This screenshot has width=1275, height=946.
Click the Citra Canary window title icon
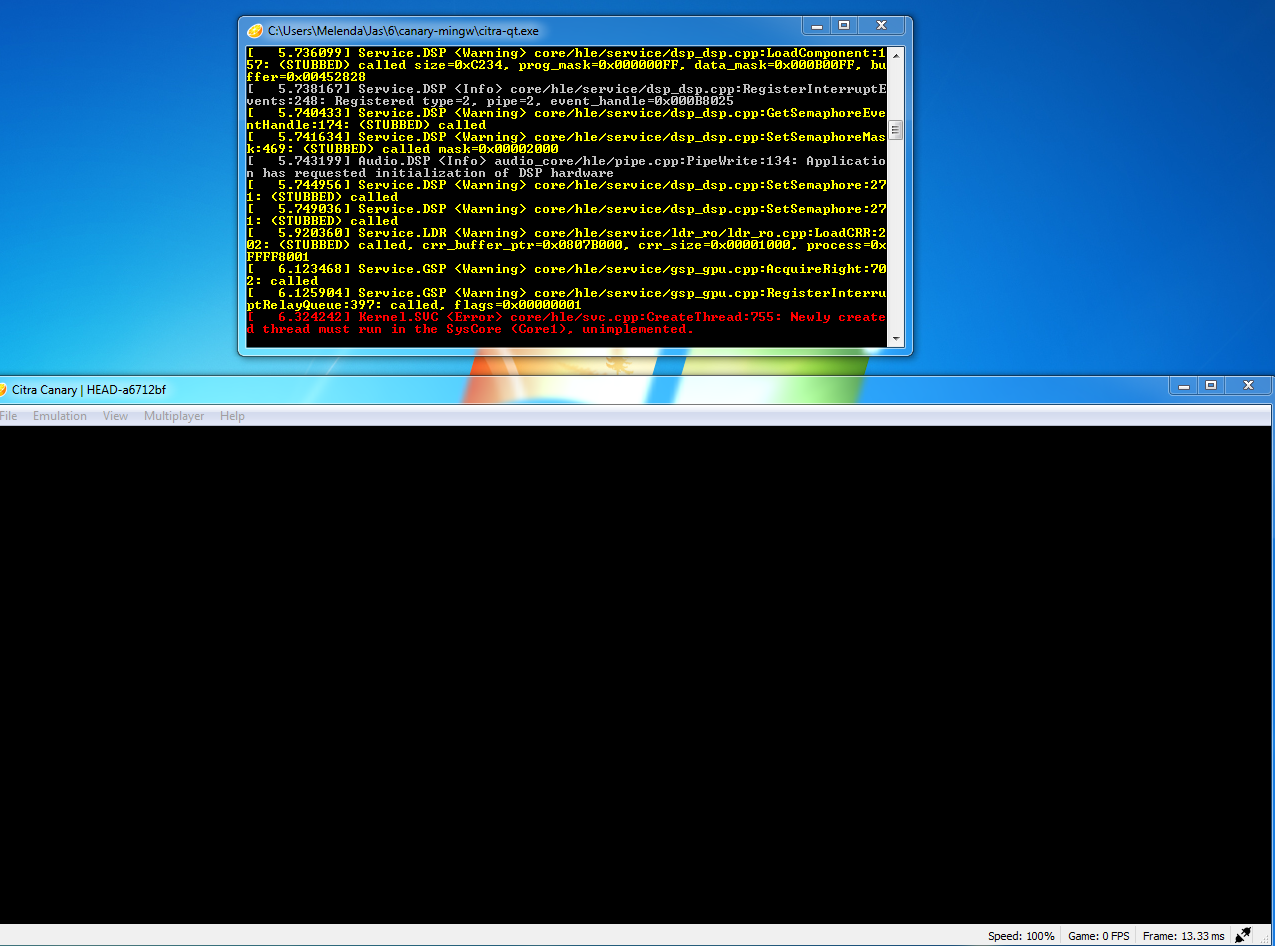[x=3, y=389]
